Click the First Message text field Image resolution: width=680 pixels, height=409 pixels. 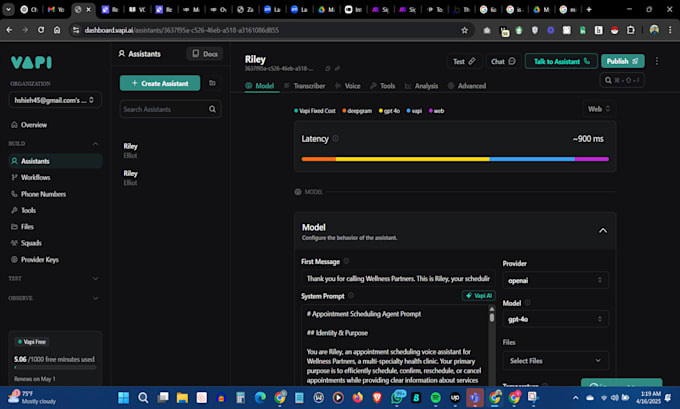(397, 279)
